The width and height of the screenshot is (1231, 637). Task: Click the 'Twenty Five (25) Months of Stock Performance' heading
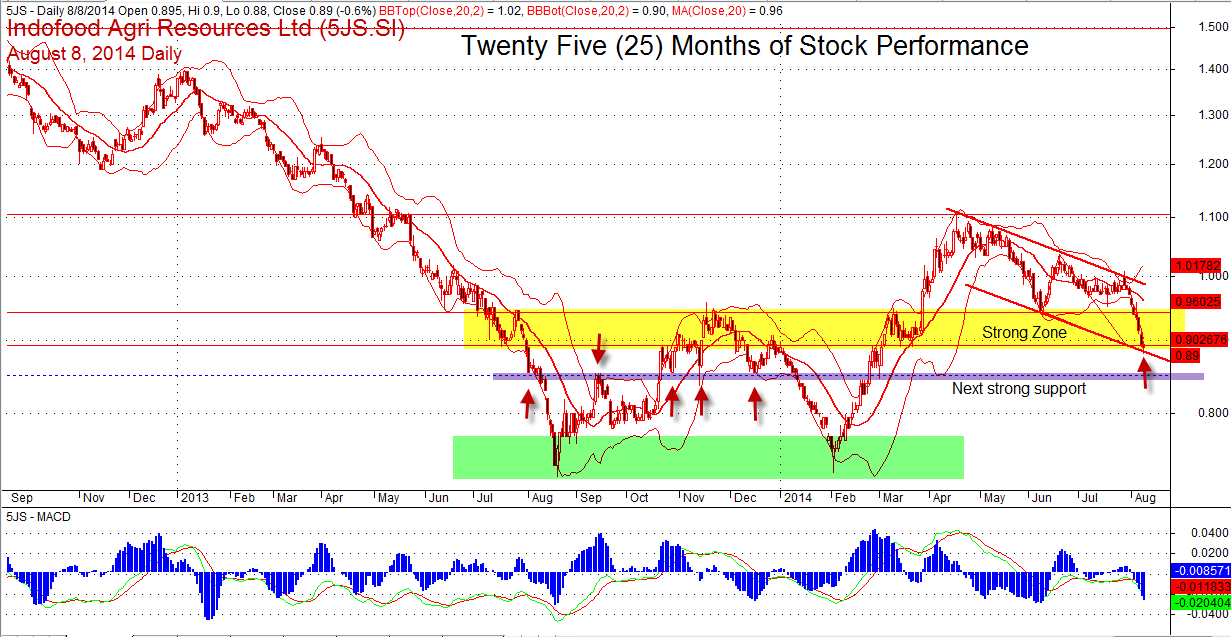(x=744, y=45)
